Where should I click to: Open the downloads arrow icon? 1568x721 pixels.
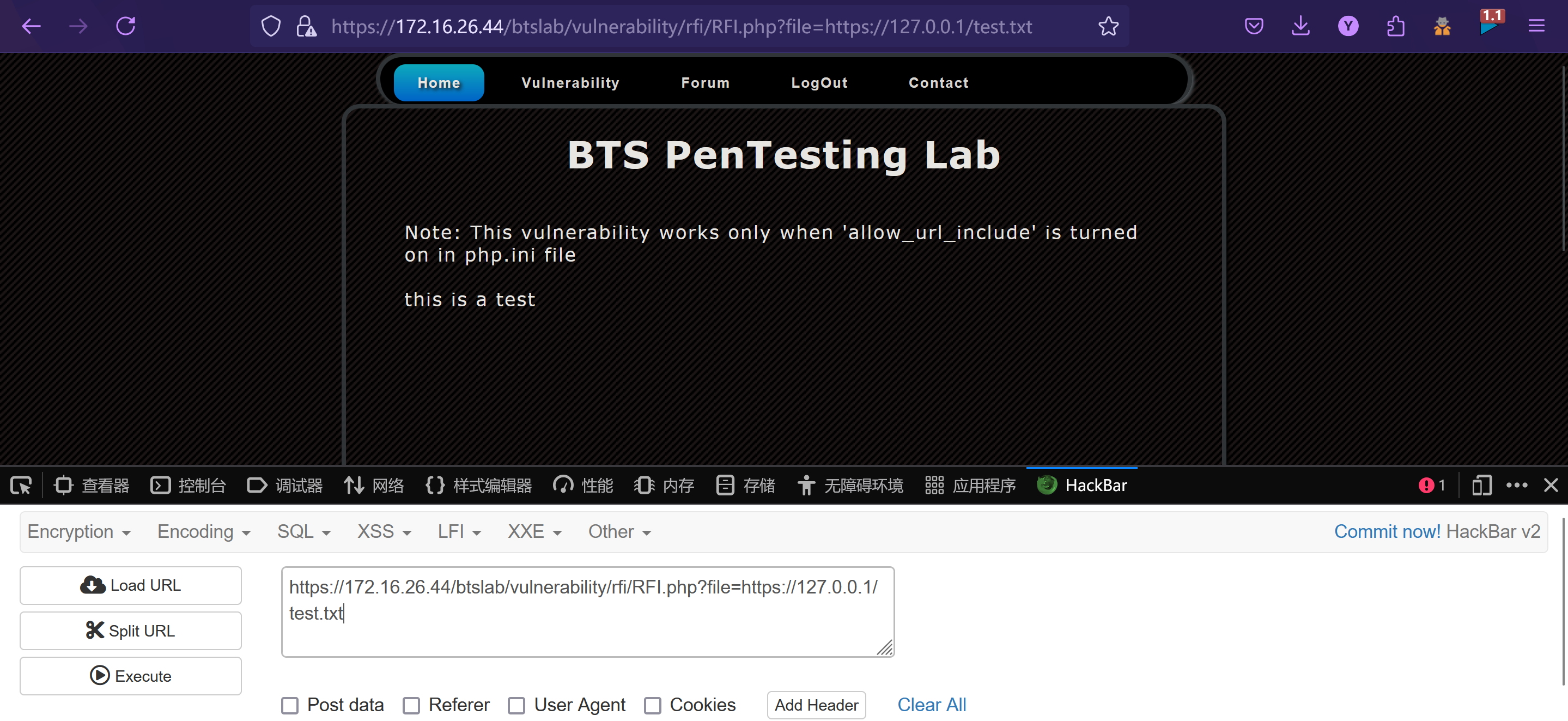(1300, 26)
